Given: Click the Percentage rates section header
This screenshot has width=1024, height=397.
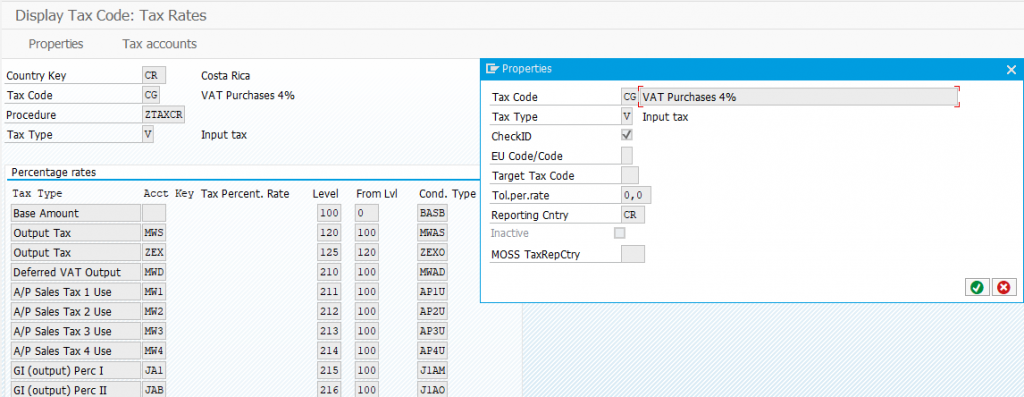Looking at the screenshot, I should 54,173.
